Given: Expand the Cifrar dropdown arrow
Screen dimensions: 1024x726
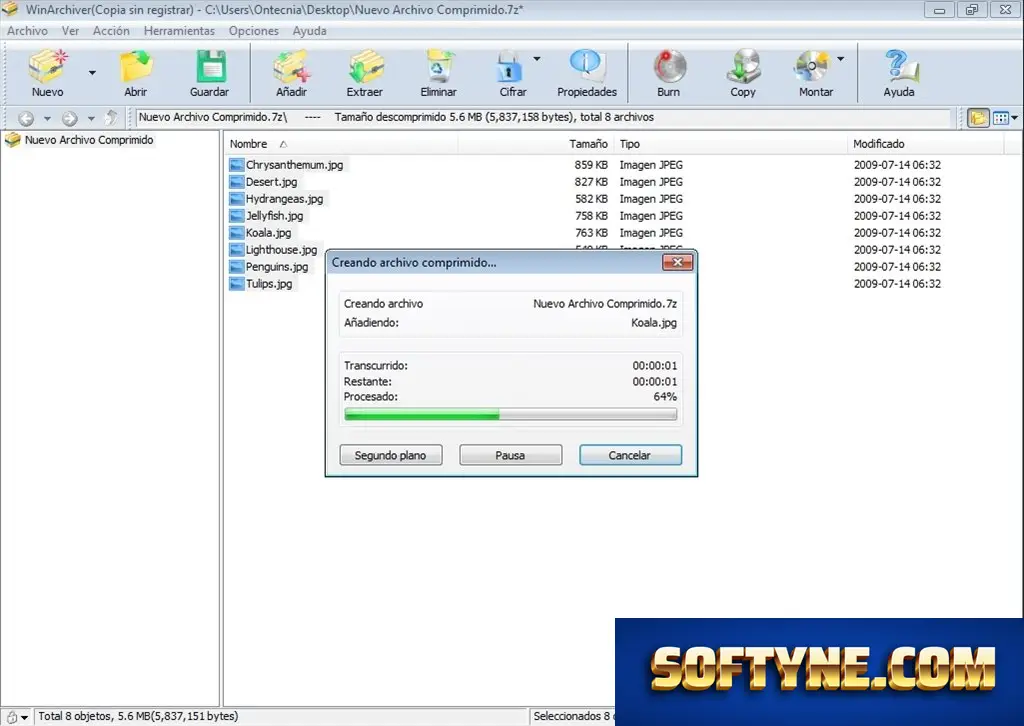Looking at the screenshot, I should point(537,59).
